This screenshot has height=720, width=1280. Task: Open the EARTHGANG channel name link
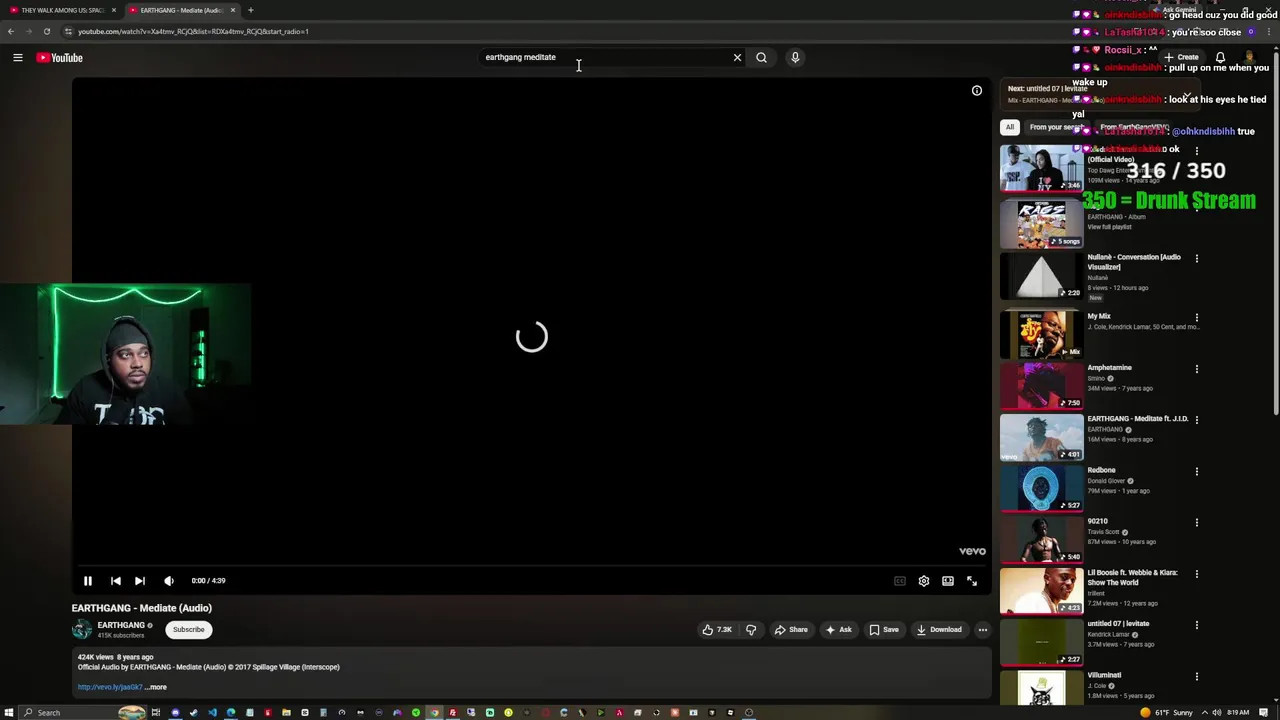[121, 625]
